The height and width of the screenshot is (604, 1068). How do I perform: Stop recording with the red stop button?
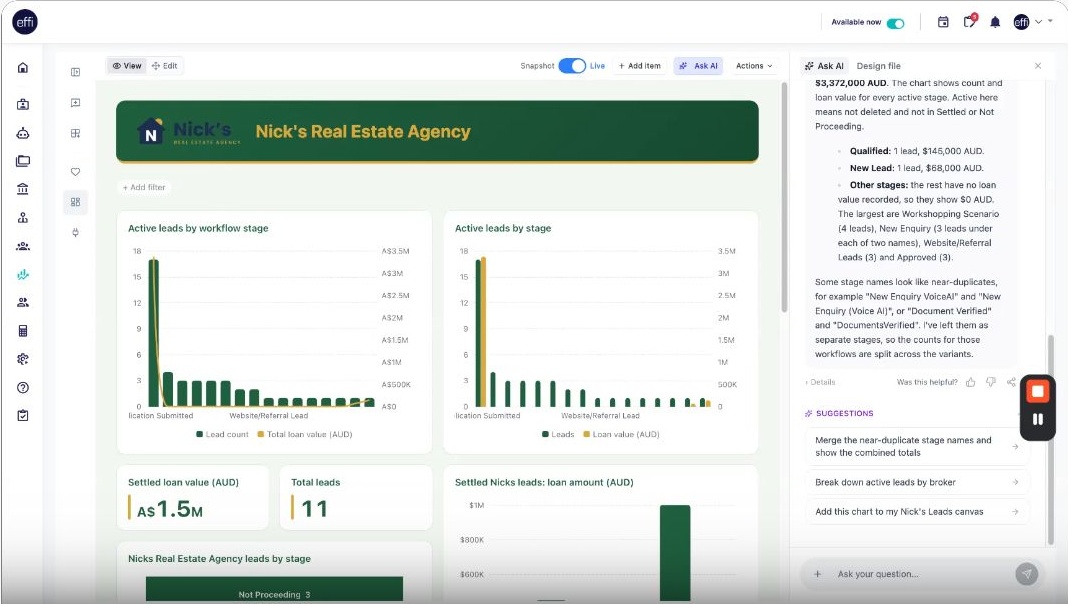(1038, 392)
